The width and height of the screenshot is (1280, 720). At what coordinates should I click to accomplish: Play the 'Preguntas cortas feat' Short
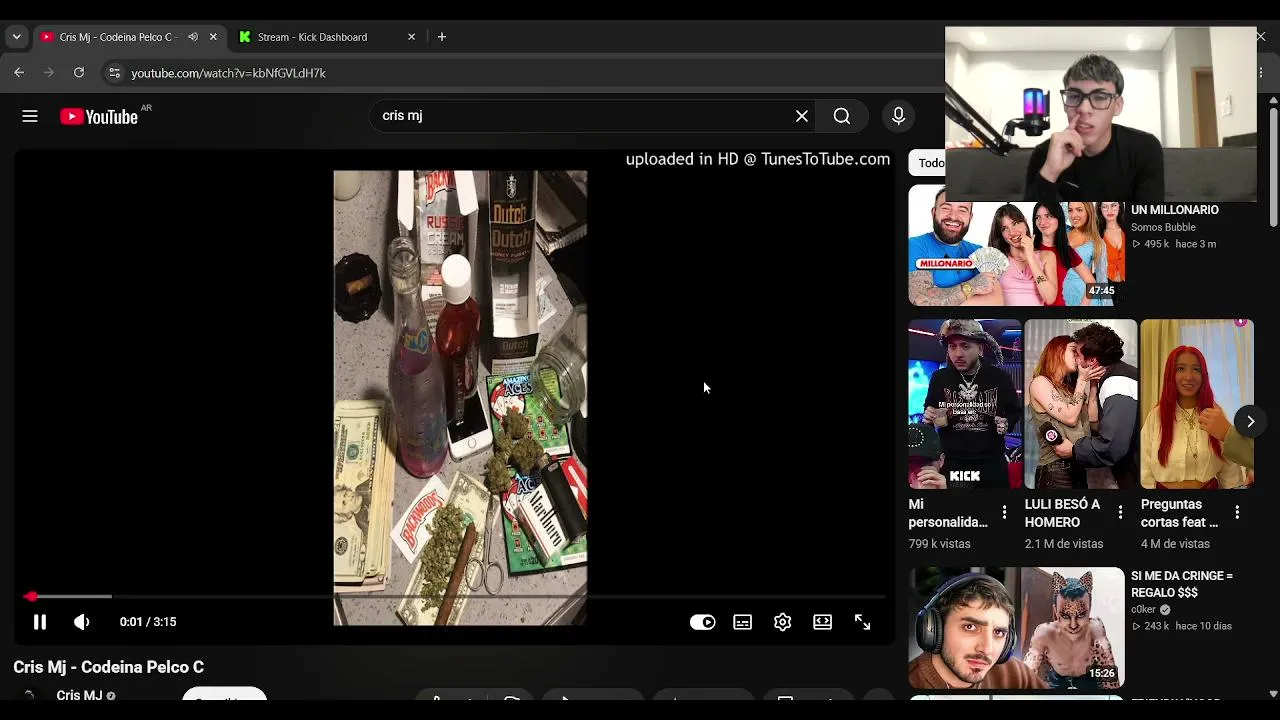click(x=1197, y=404)
